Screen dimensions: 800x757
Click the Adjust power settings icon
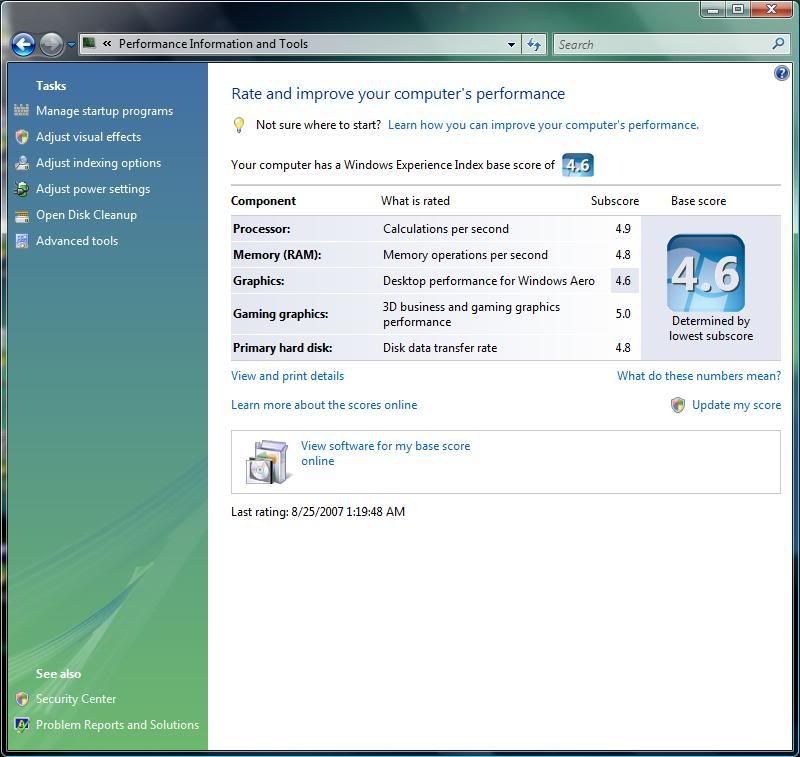[22, 189]
